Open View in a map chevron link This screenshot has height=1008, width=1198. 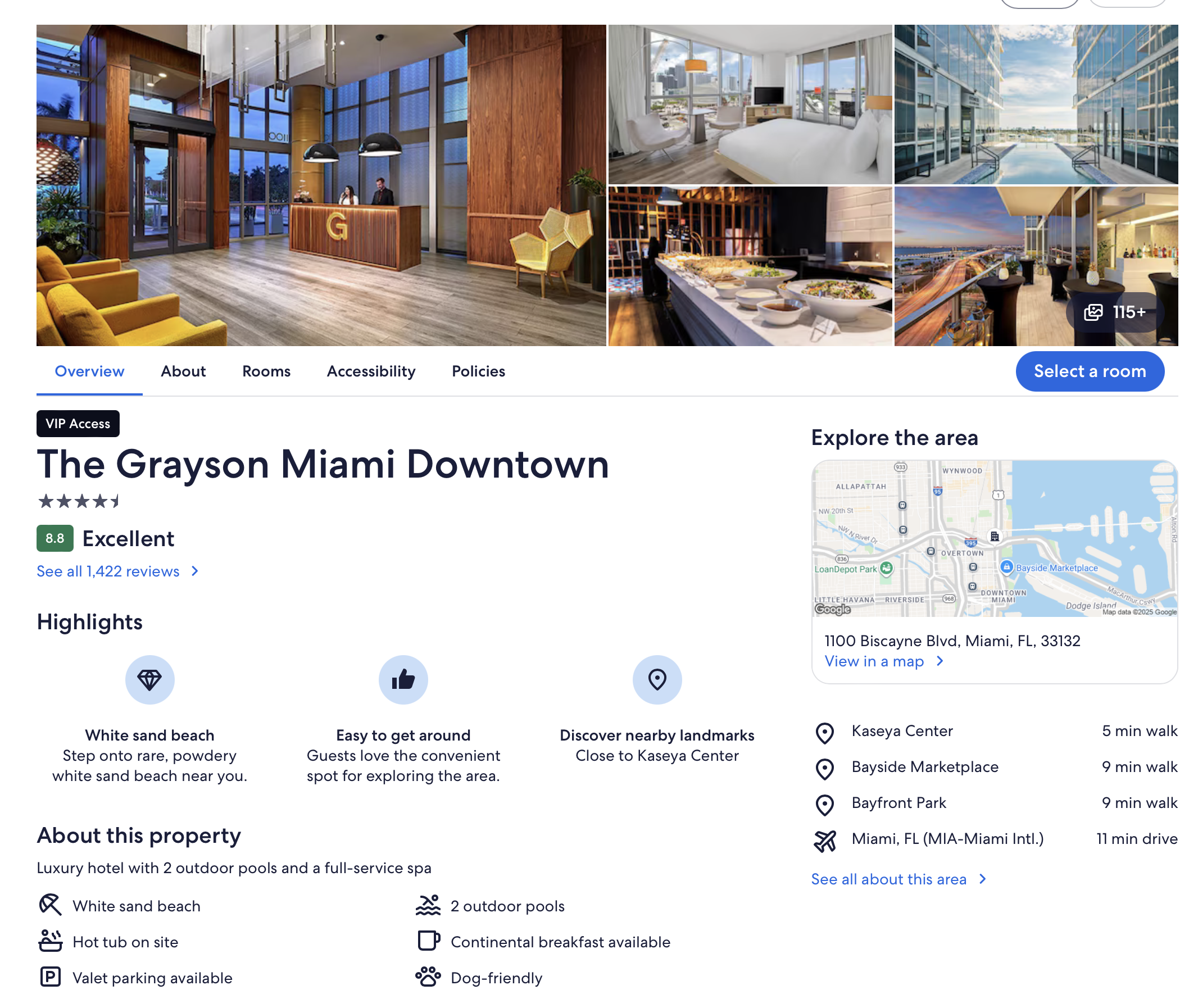point(939,661)
